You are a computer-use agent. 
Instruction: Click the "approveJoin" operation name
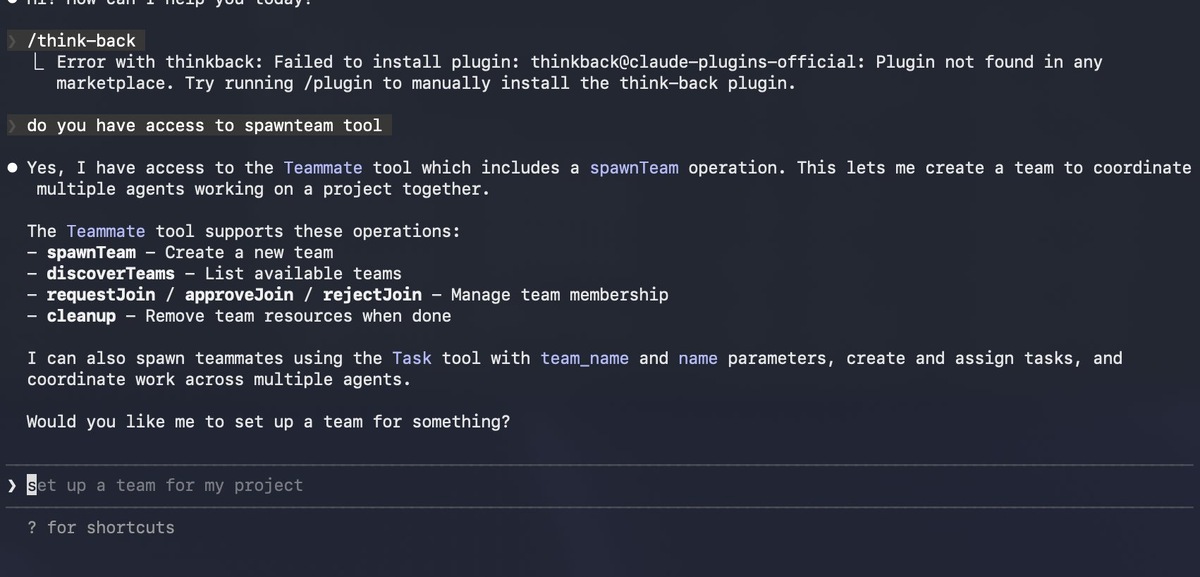(239, 295)
